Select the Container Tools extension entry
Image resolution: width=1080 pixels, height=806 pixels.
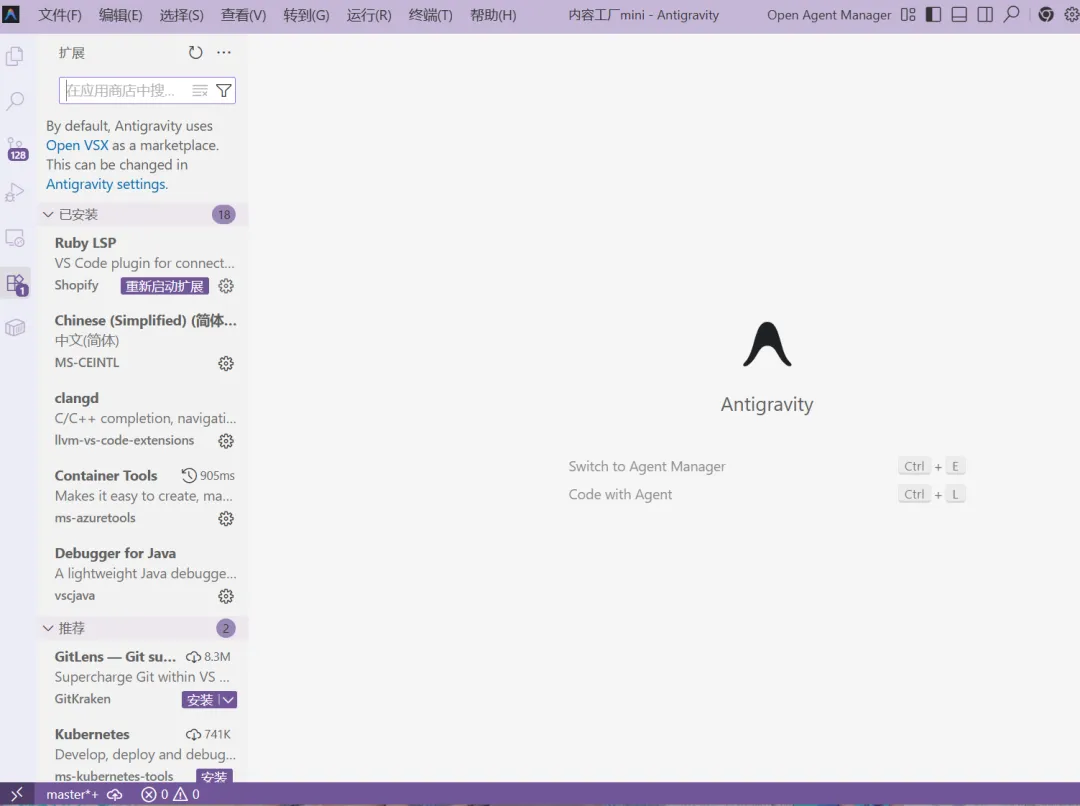pos(143,497)
